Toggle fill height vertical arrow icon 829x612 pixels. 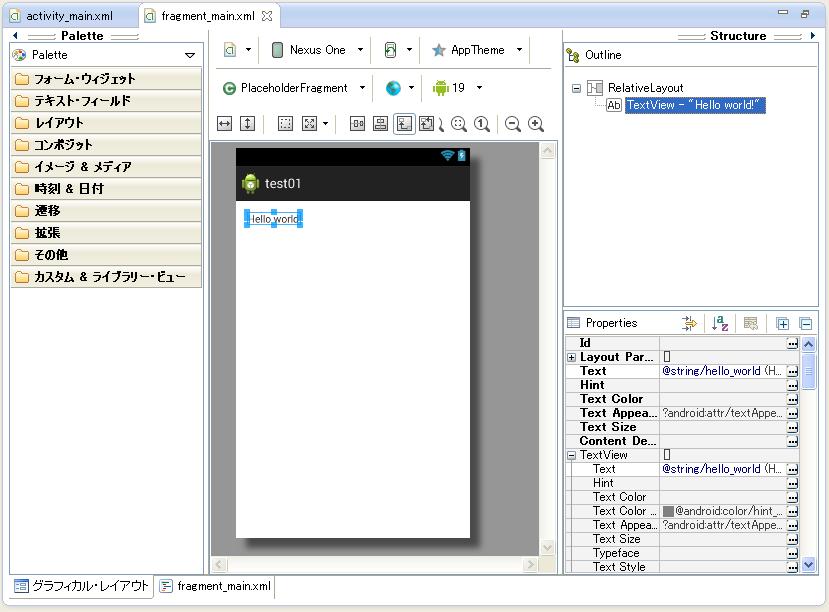[x=247, y=124]
